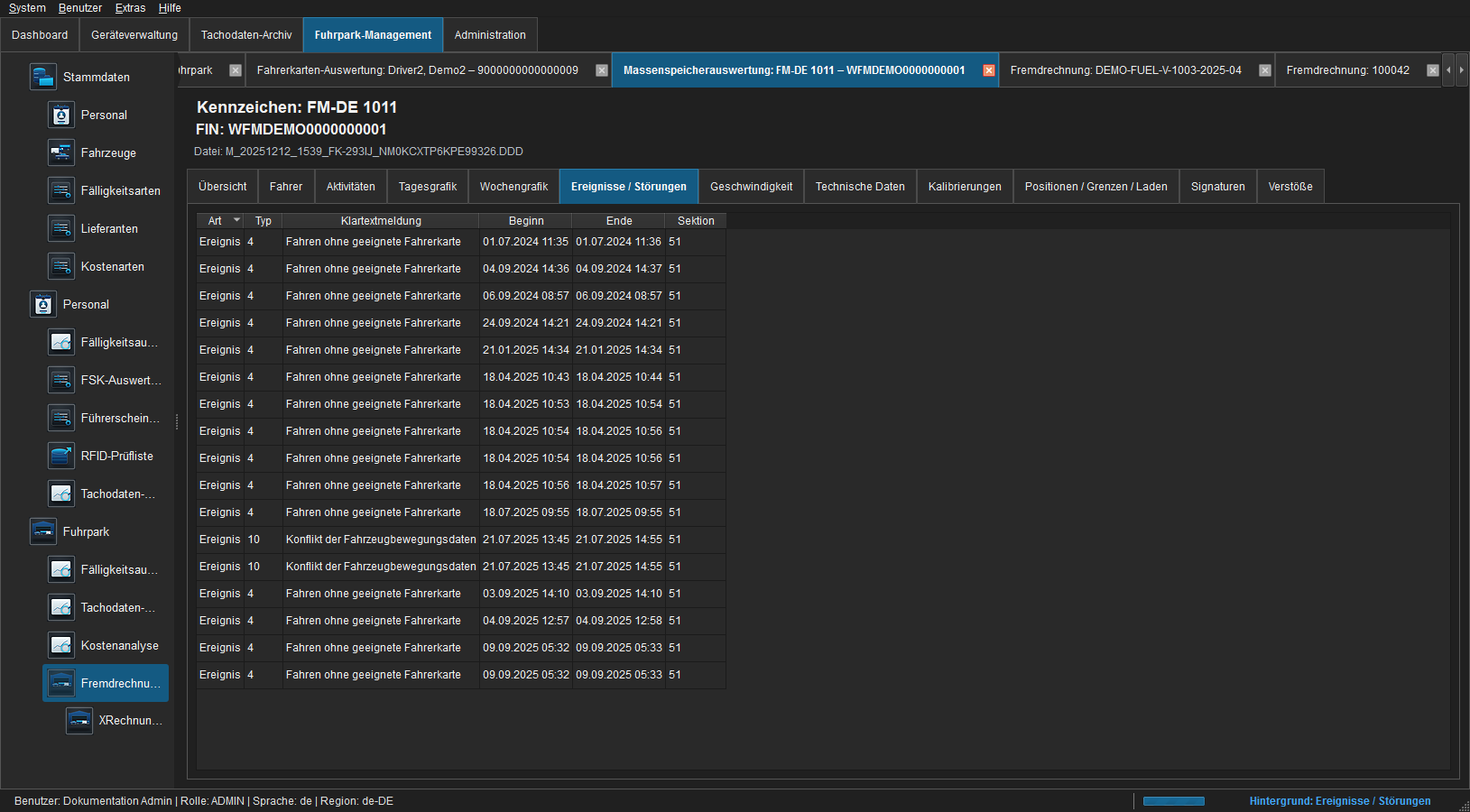1470x812 pixels.
Task: Open the Hilfe menu
Action: tap(170, 8)
